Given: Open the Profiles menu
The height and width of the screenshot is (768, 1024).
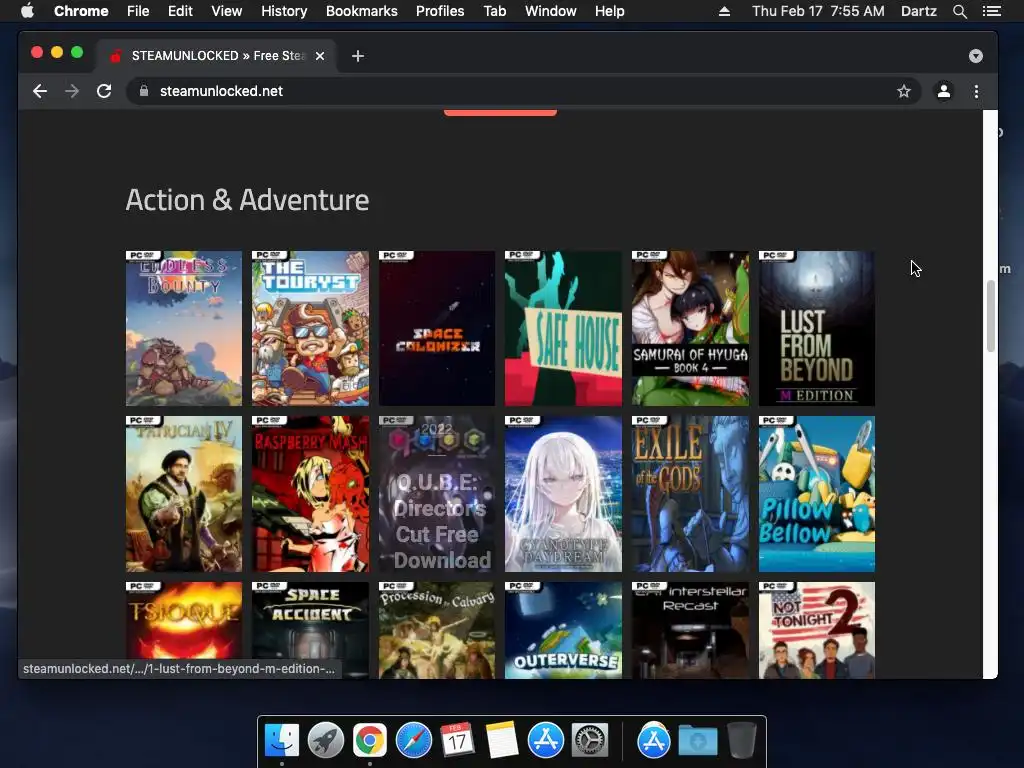Looking at the screenshot, I should click(440, 11).
